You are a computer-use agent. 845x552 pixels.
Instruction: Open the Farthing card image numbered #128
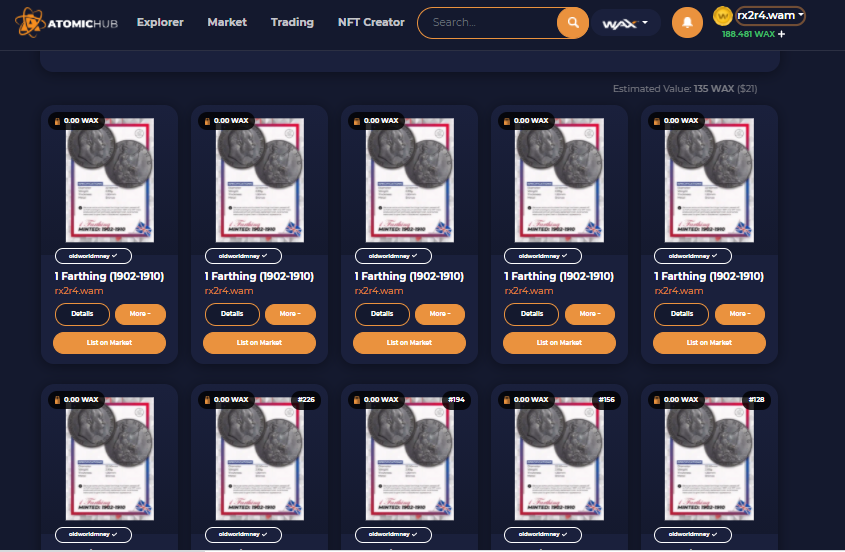click(x=709, y=459)
